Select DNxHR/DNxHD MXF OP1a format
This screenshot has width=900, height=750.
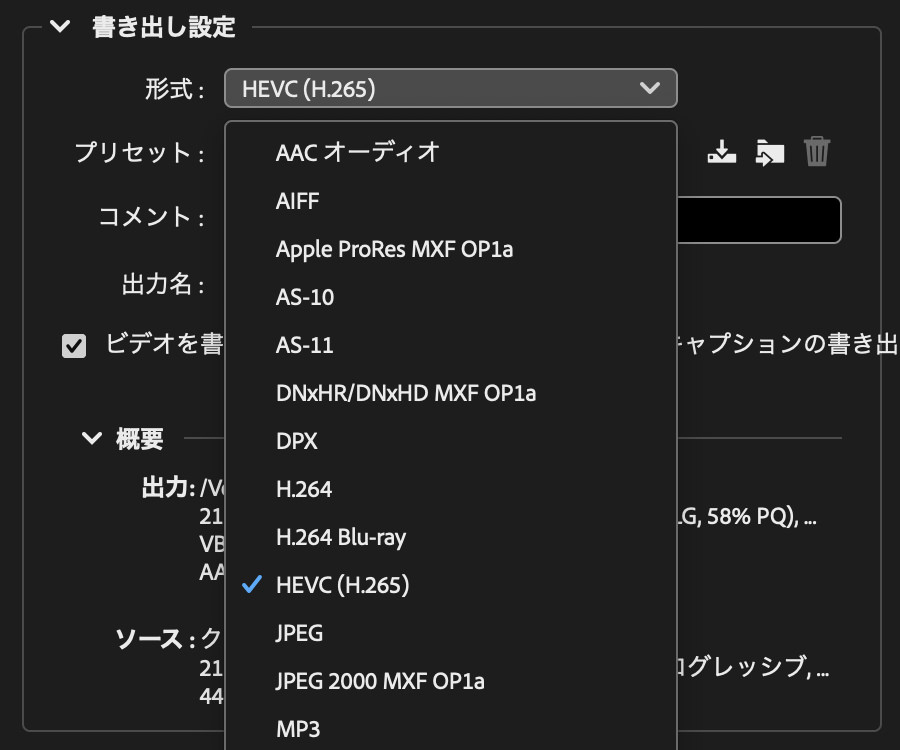[405, 393]
